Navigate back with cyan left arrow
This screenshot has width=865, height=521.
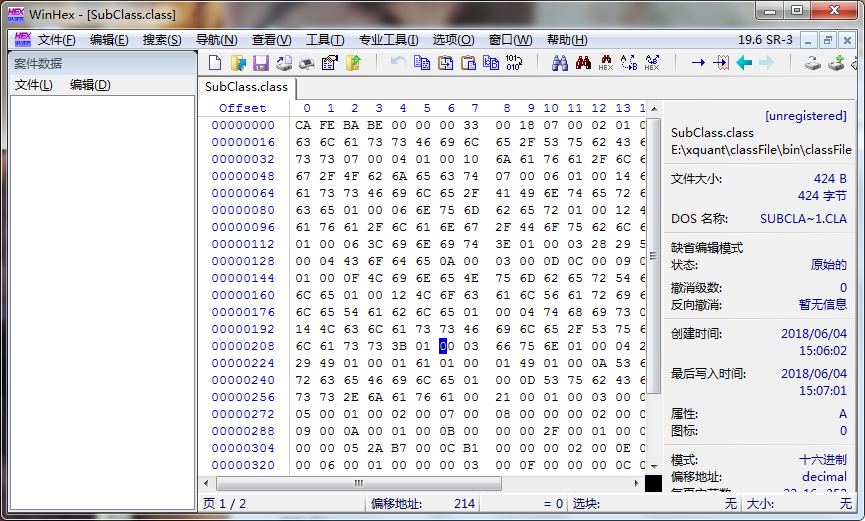(x=744, y=63)
